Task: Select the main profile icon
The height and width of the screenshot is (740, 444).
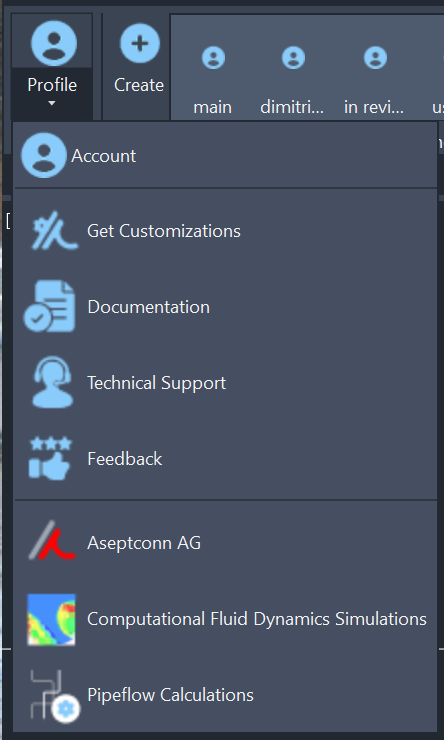Action: click(x=213, y=58)
